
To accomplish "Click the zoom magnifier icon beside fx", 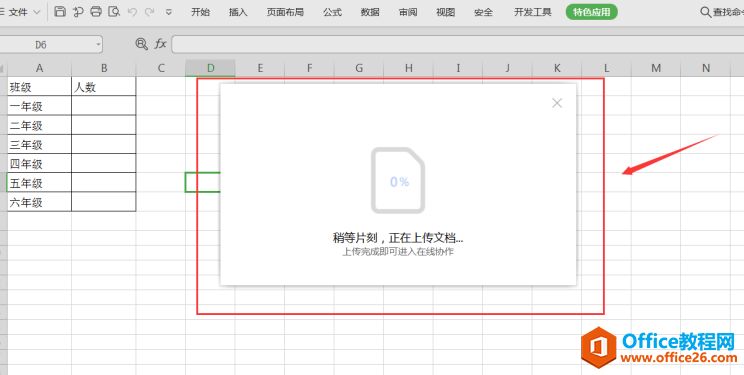I will click(x=141, y=45).
